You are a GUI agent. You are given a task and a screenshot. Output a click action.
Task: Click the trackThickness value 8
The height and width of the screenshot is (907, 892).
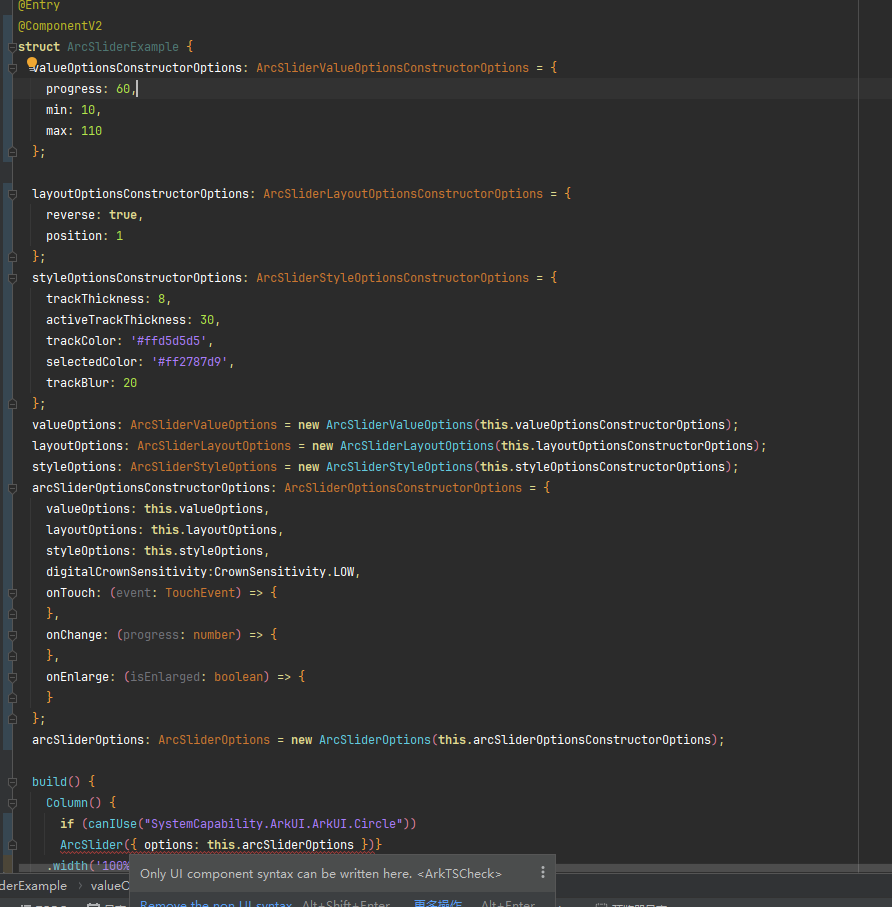point(161,299)
